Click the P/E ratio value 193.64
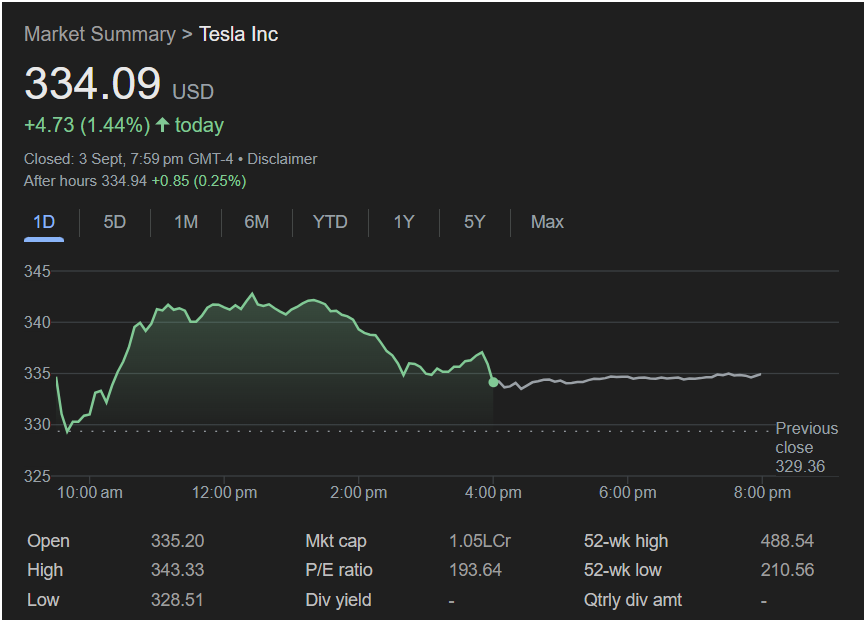The image size is (866, 622). (476, 570)
